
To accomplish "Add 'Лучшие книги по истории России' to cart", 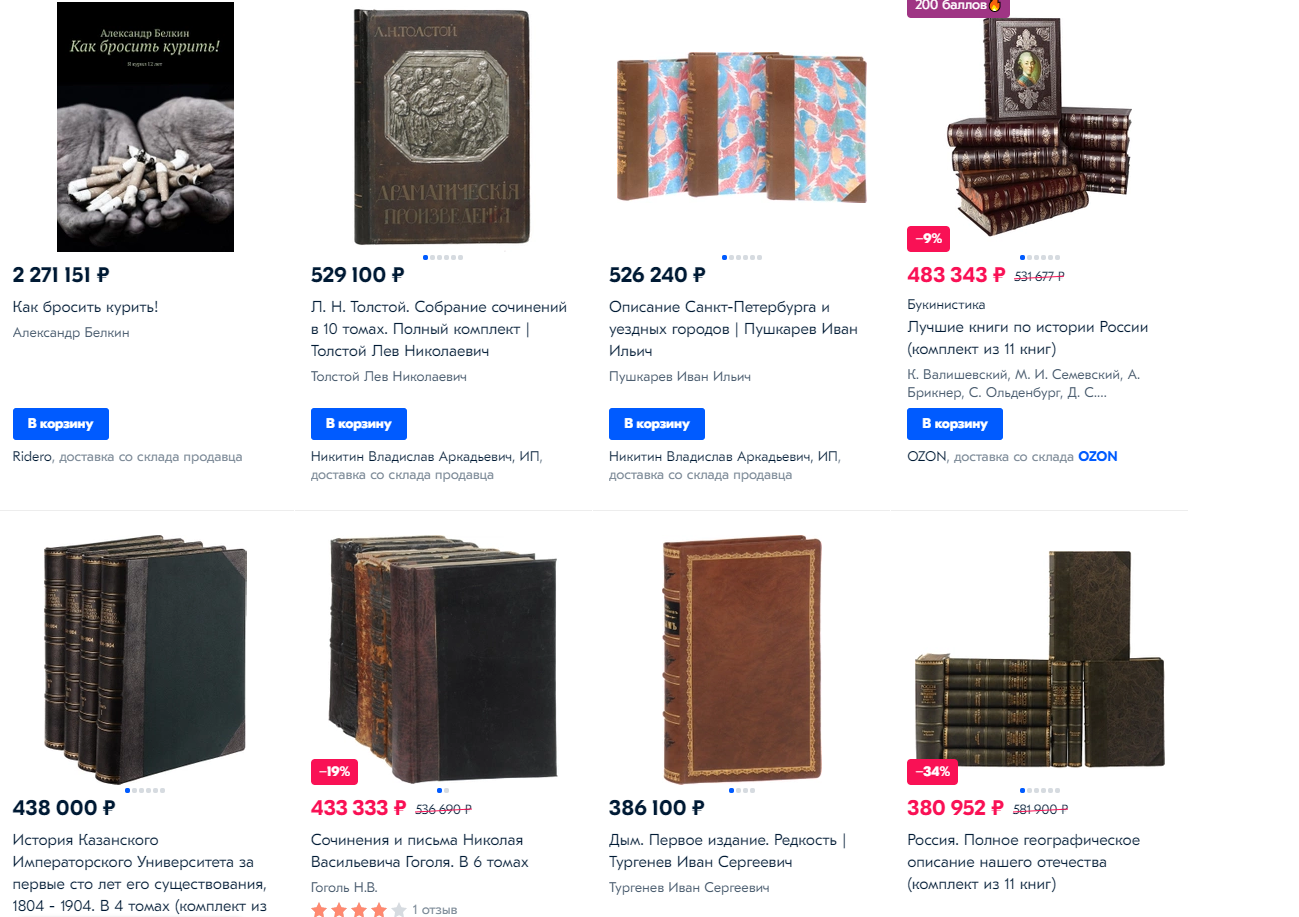I will point(955,424).
